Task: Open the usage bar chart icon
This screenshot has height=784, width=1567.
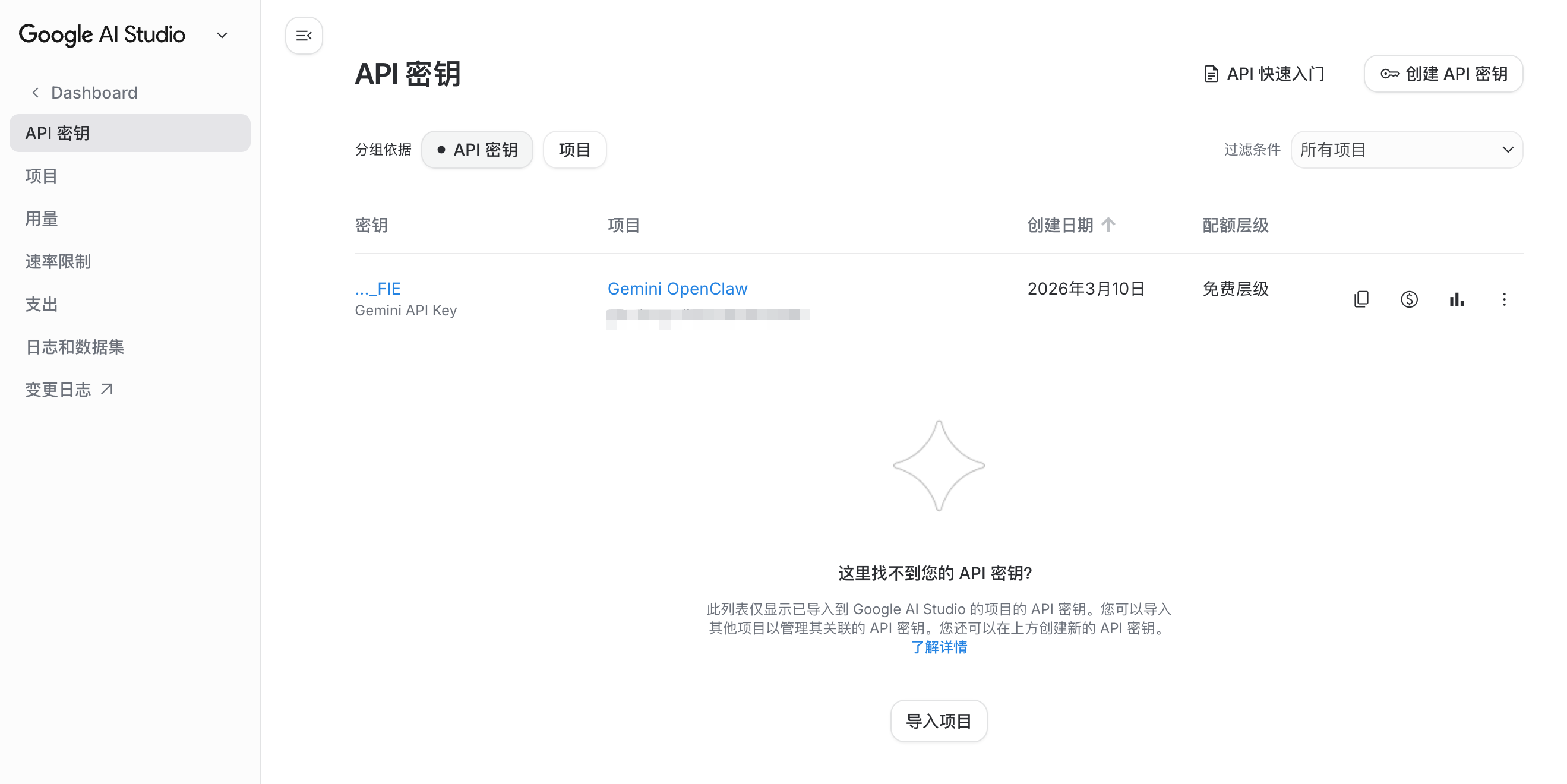Action: (x=1456, y=299)
